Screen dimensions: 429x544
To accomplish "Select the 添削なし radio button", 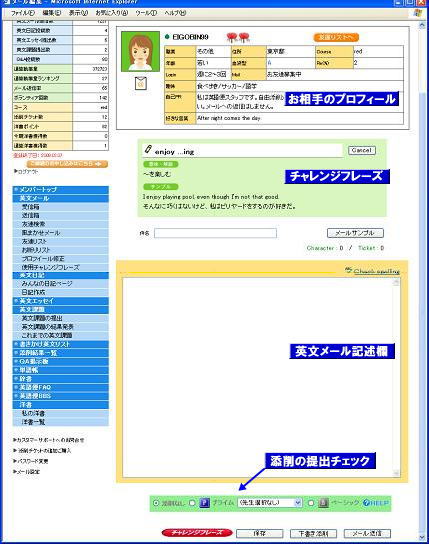I will [156, 503].
